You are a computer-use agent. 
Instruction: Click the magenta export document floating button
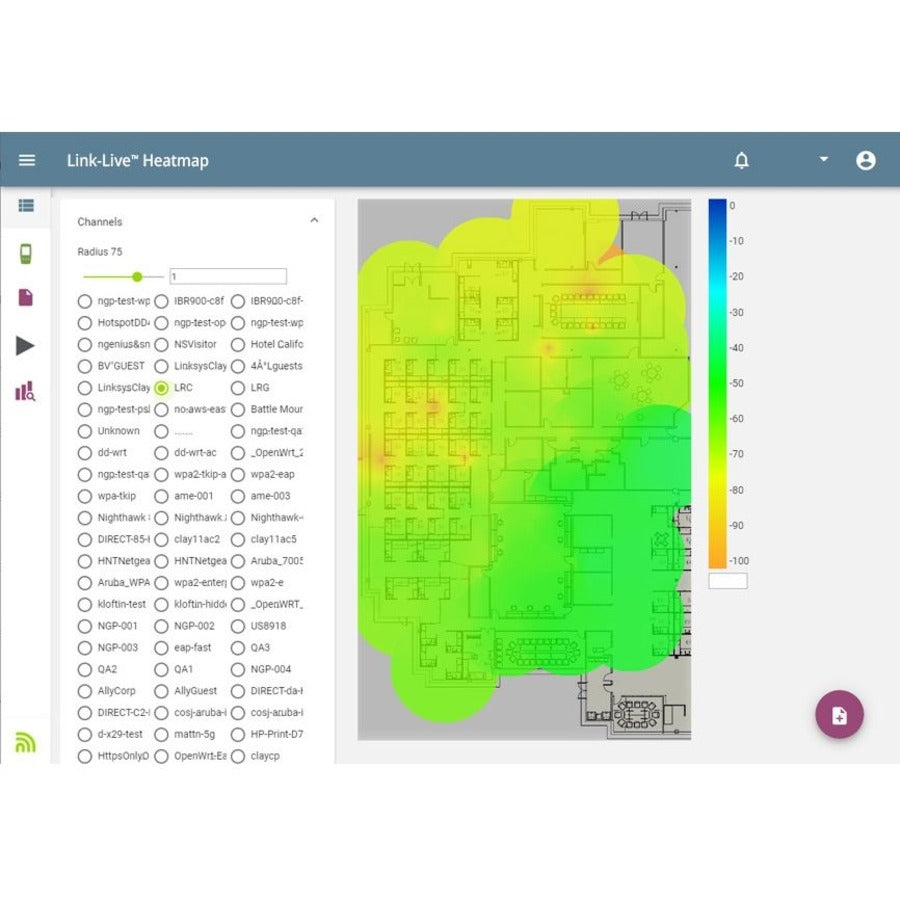tap(840, 716)
